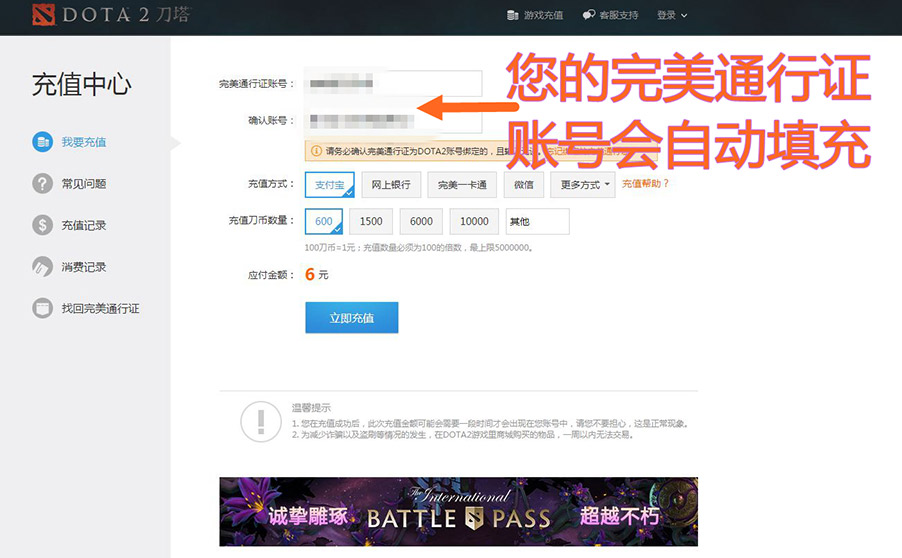This screenshot has height=558, width=902.
Task: Click the 6 元 payable amount text
Action: (x=316, y=274)
